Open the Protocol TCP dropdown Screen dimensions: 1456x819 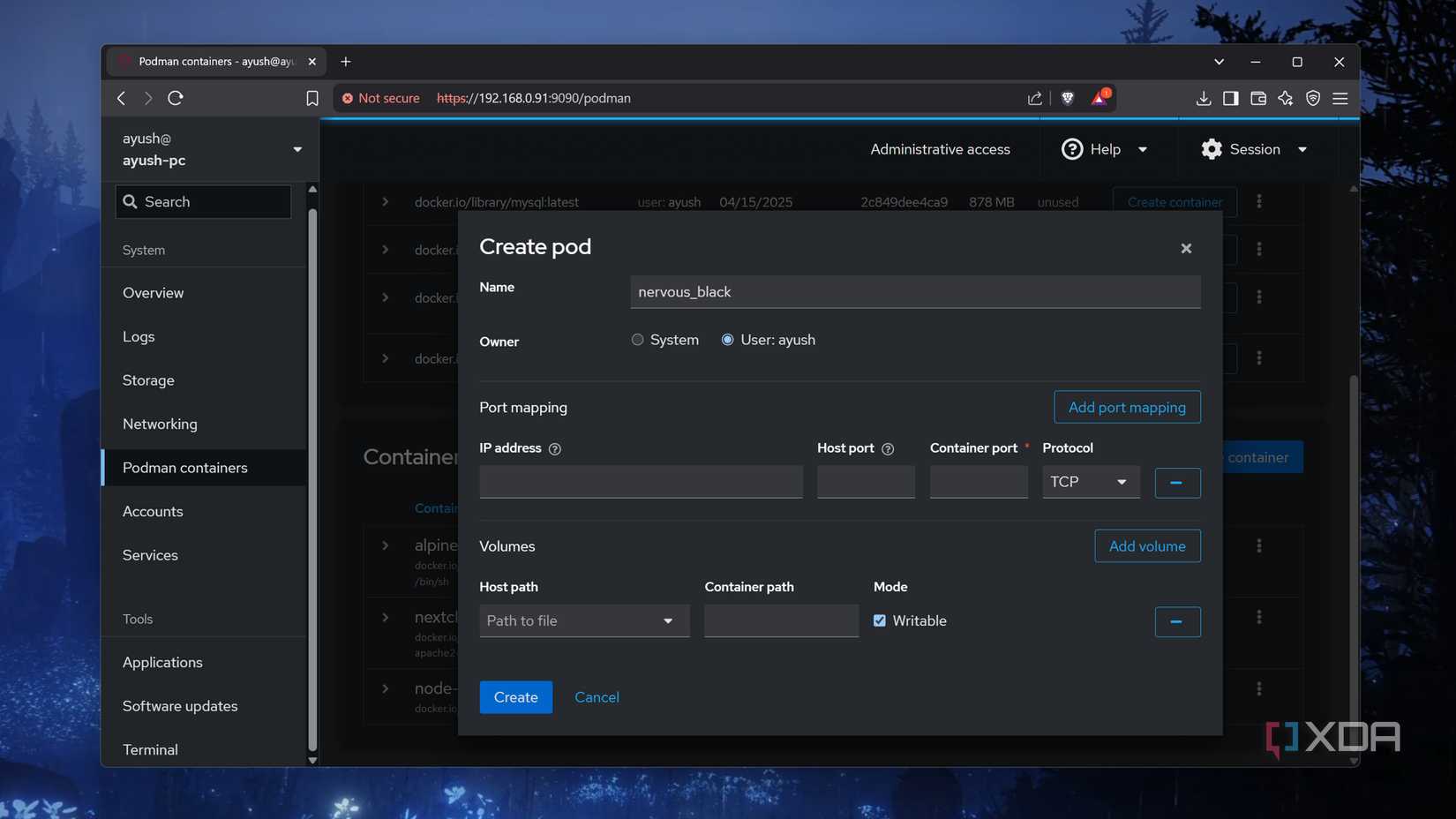[1091, 481]
